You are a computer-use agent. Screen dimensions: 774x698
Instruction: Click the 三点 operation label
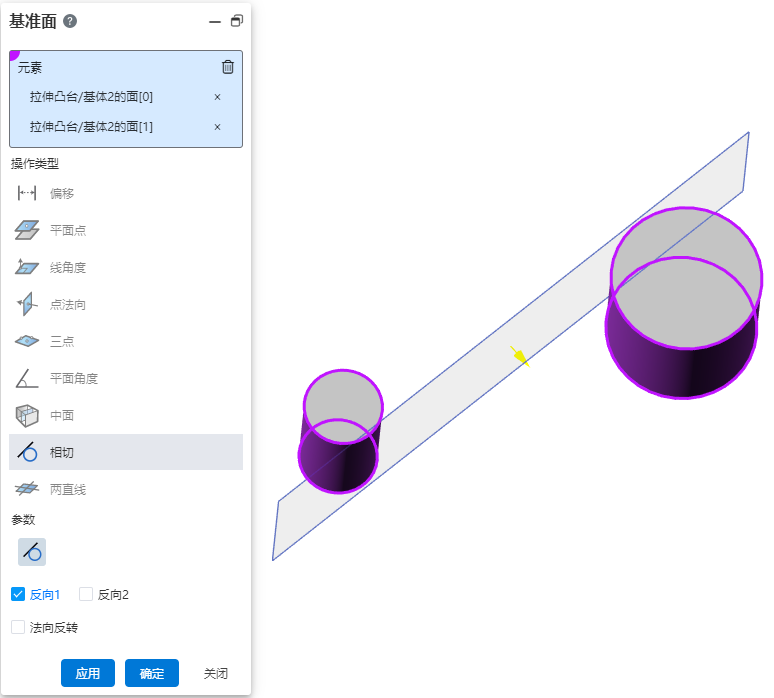point(62,342)
